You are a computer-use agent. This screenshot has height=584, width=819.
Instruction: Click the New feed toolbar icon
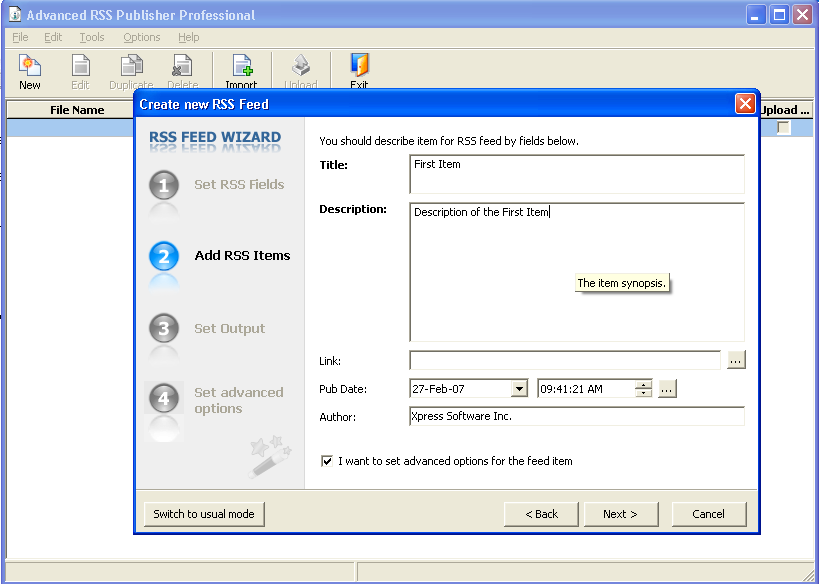point(30,65)
